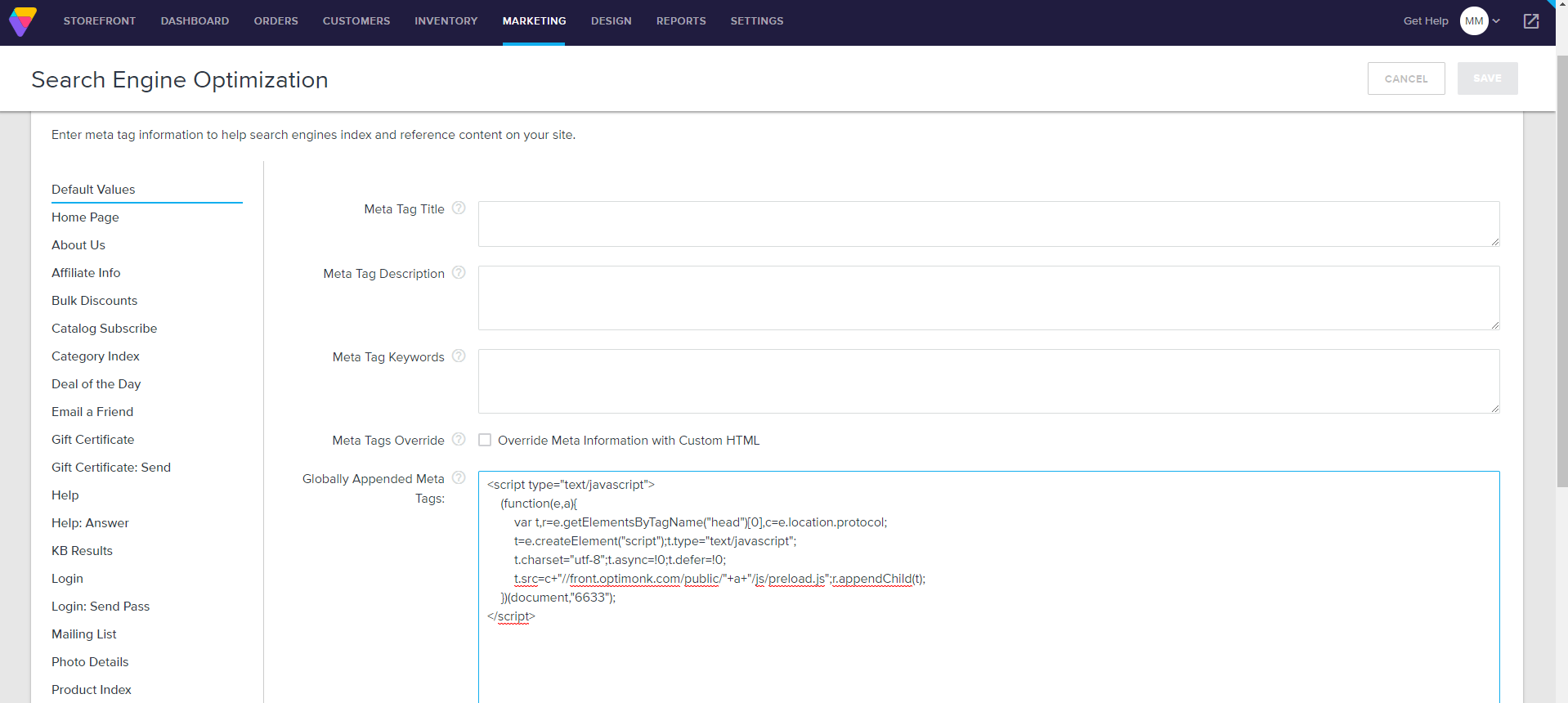Click the page vertical scrollbar thumb

tap(1562, 270)
